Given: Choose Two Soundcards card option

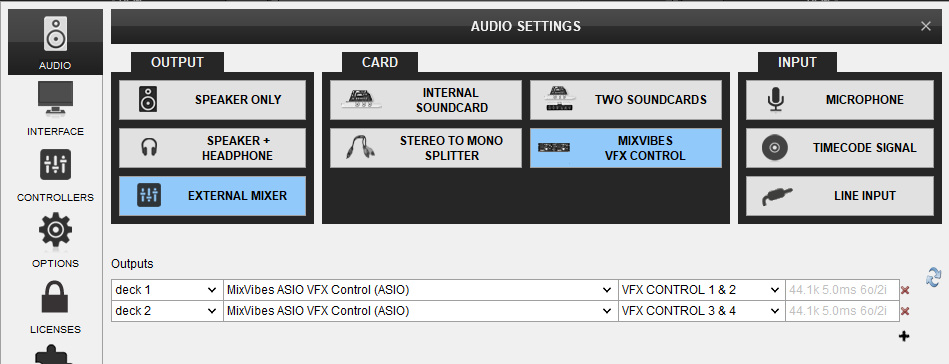Looking at the screenshot, I should click(626, 100).
